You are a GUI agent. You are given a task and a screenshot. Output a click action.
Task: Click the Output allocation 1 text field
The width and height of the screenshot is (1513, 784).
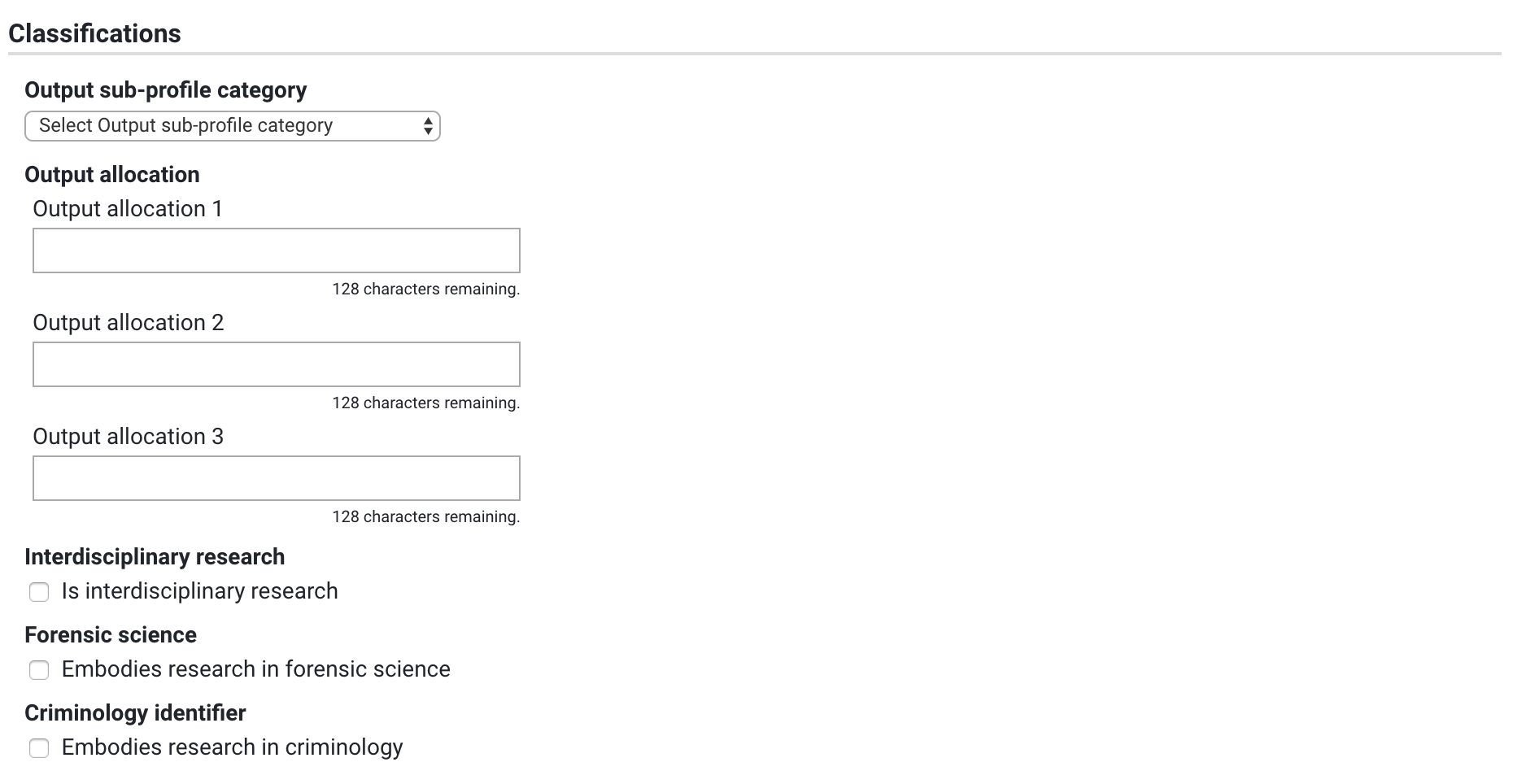[276, 250]
